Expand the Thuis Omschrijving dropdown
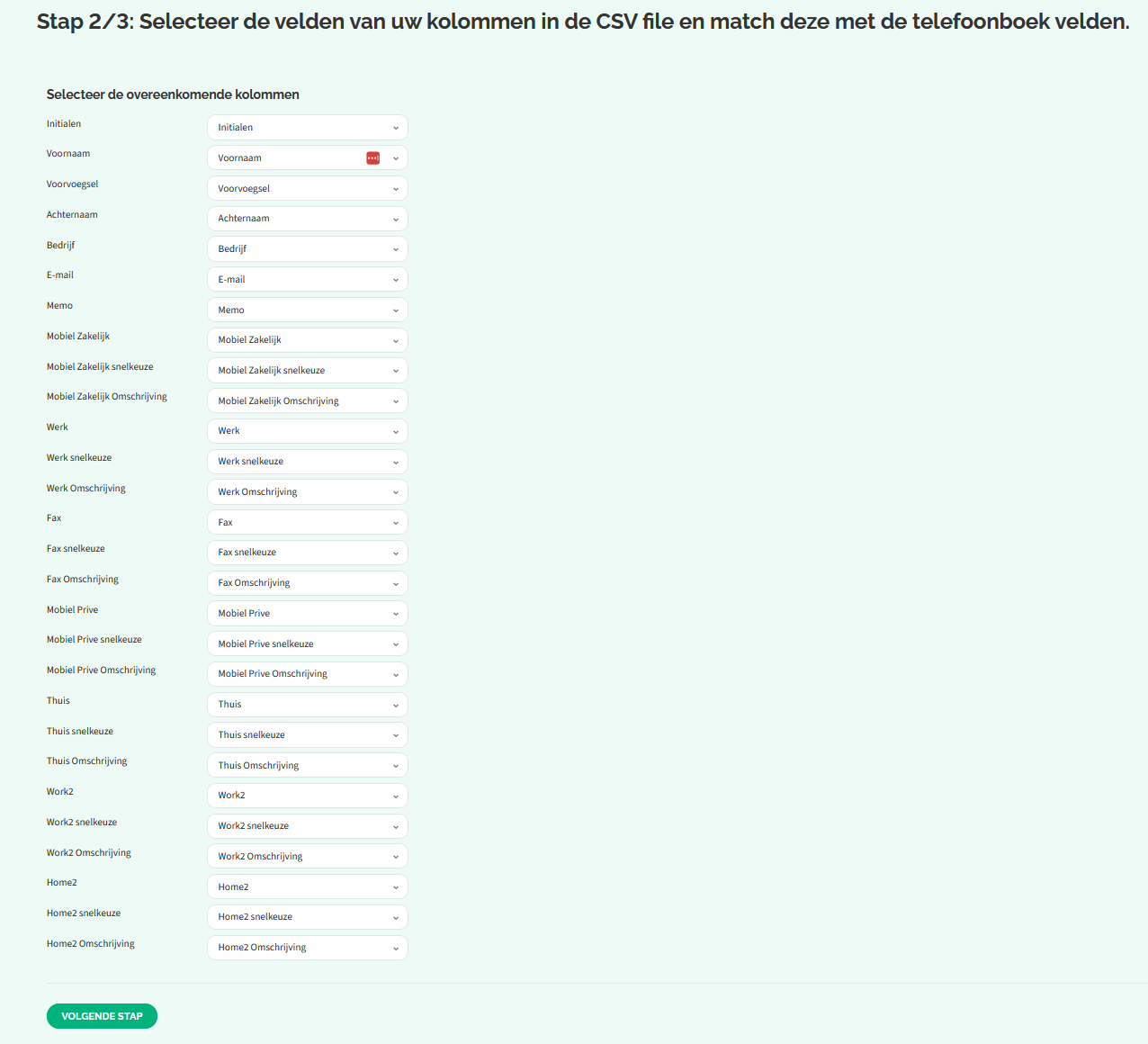The height and width of the screenshot is (1044, 1148). [307, 766]
